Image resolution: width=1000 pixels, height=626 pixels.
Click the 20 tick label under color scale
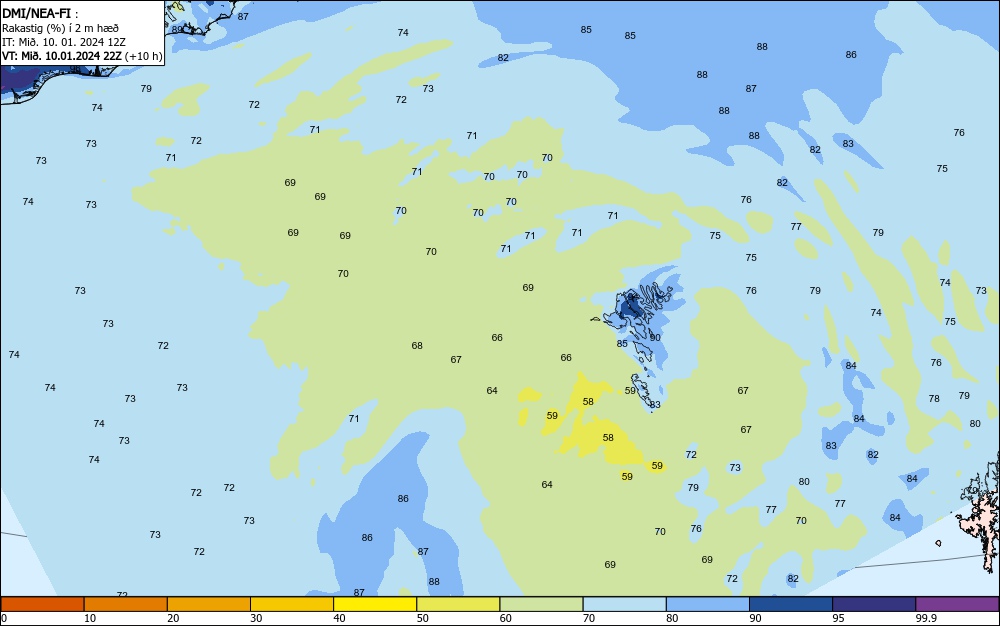173,618
